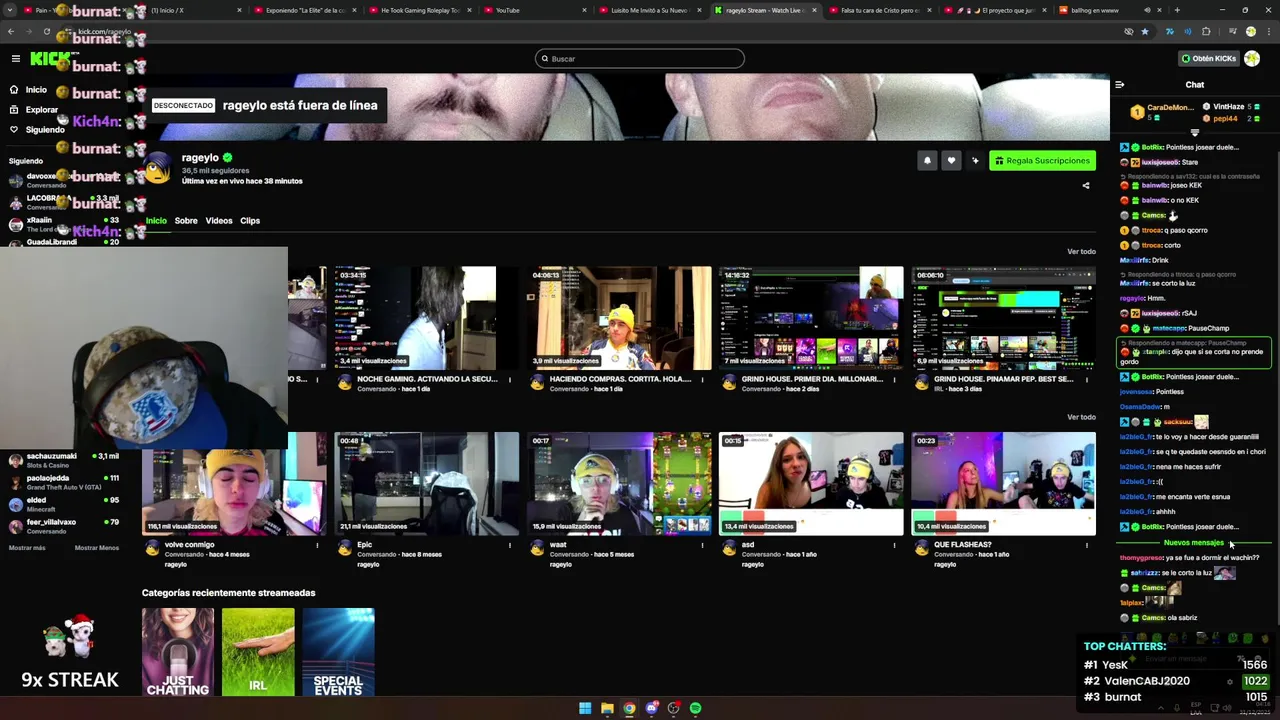1280x720 pixels.
Task: Open sachauzumaki channel in sidebar
Action: 63,460
